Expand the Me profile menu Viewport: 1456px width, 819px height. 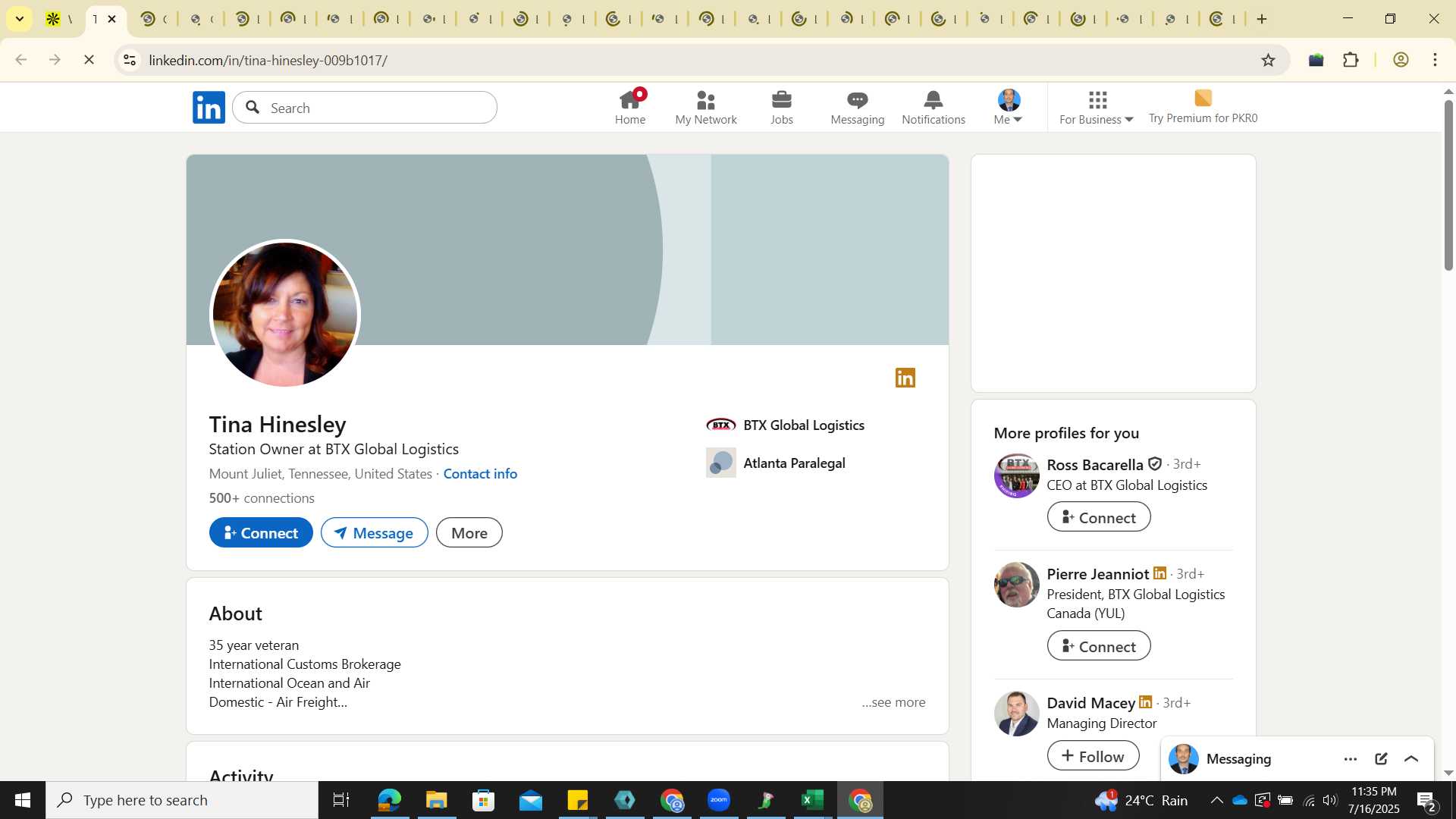pos(1009,108)
